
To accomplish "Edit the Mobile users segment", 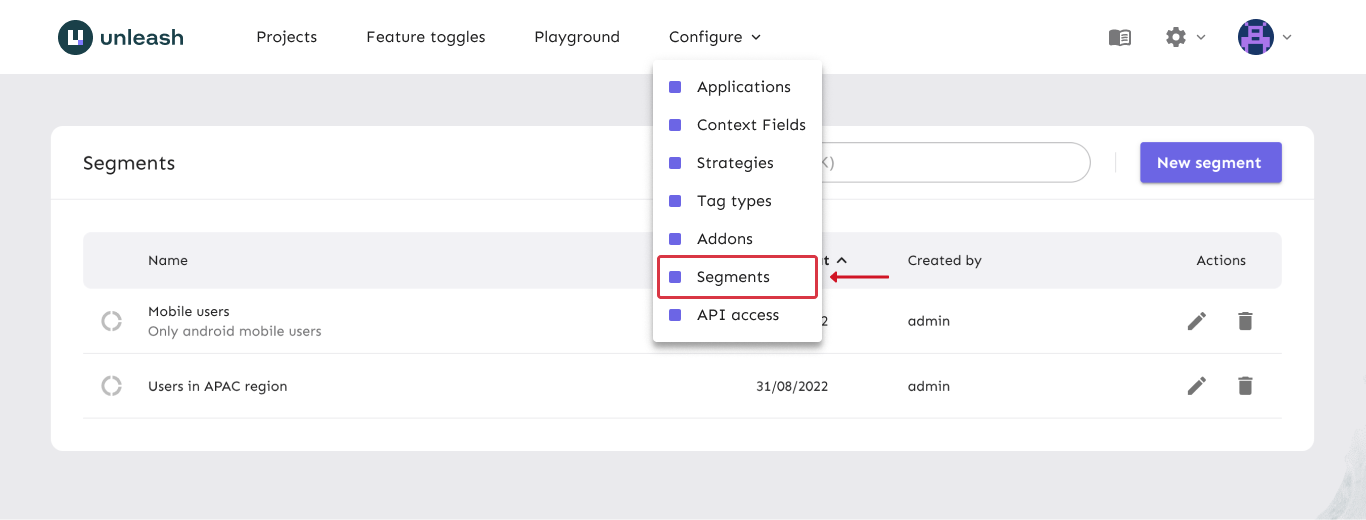I will click(x=1197, y=321).
